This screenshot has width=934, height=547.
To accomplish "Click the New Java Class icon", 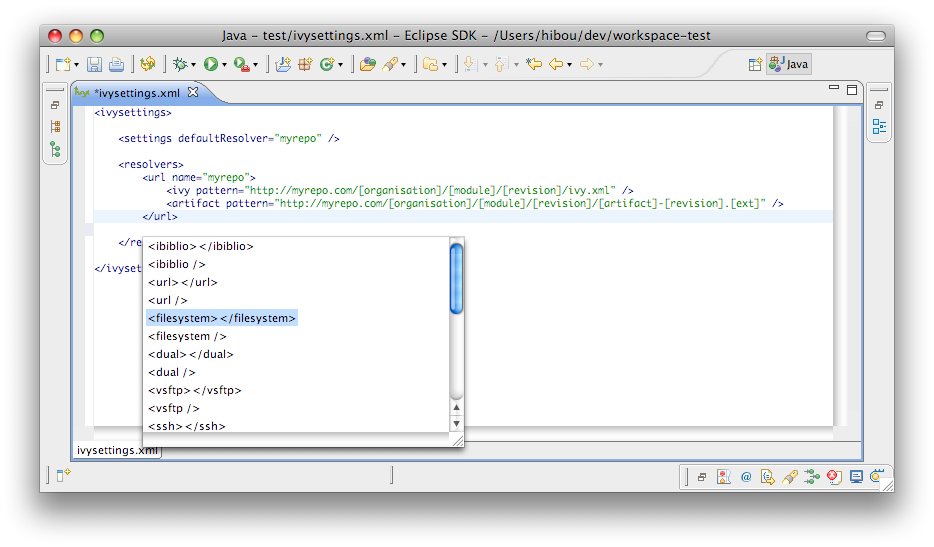I will [327, 64].
